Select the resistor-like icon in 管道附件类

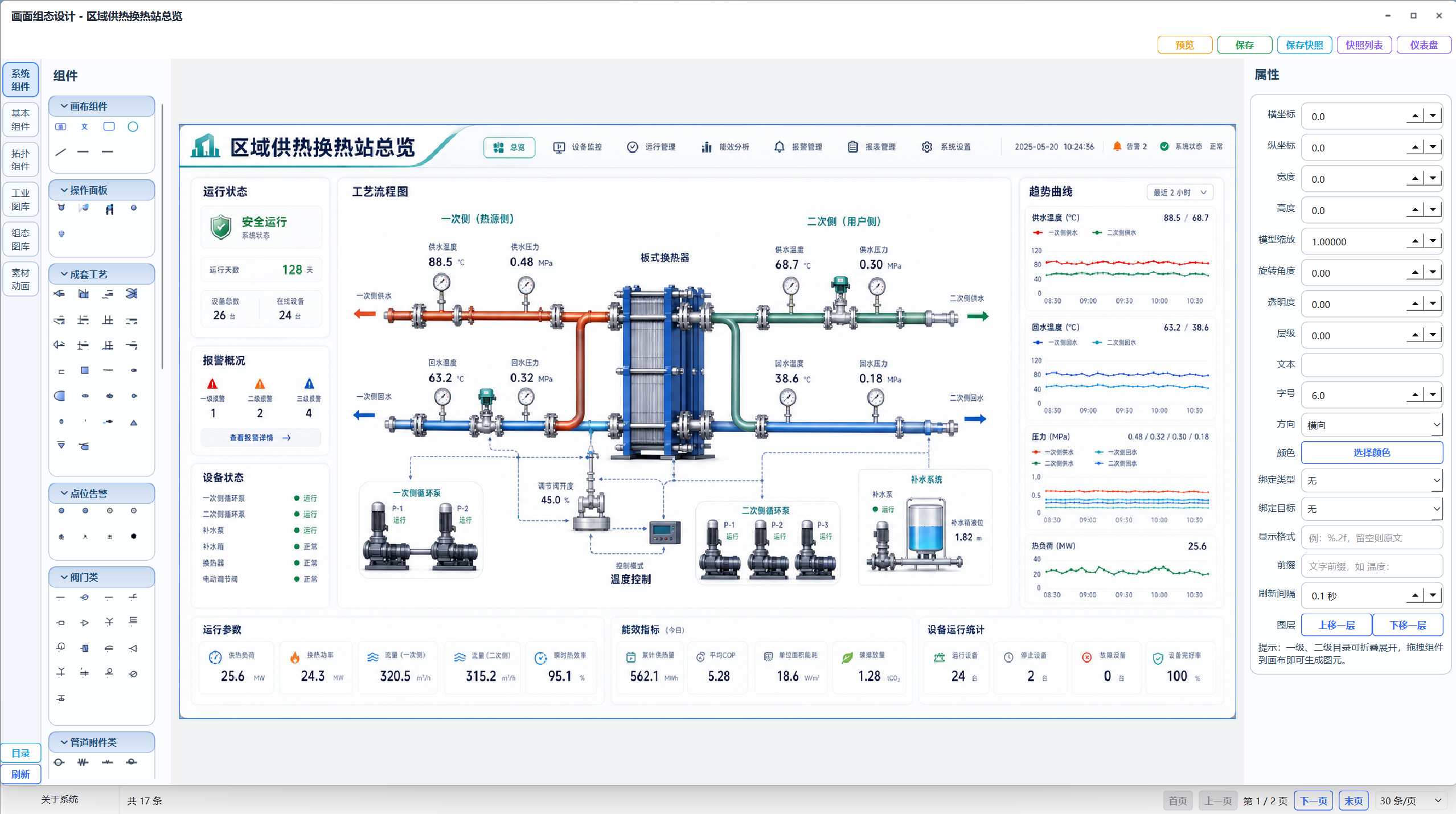(83, 762)
